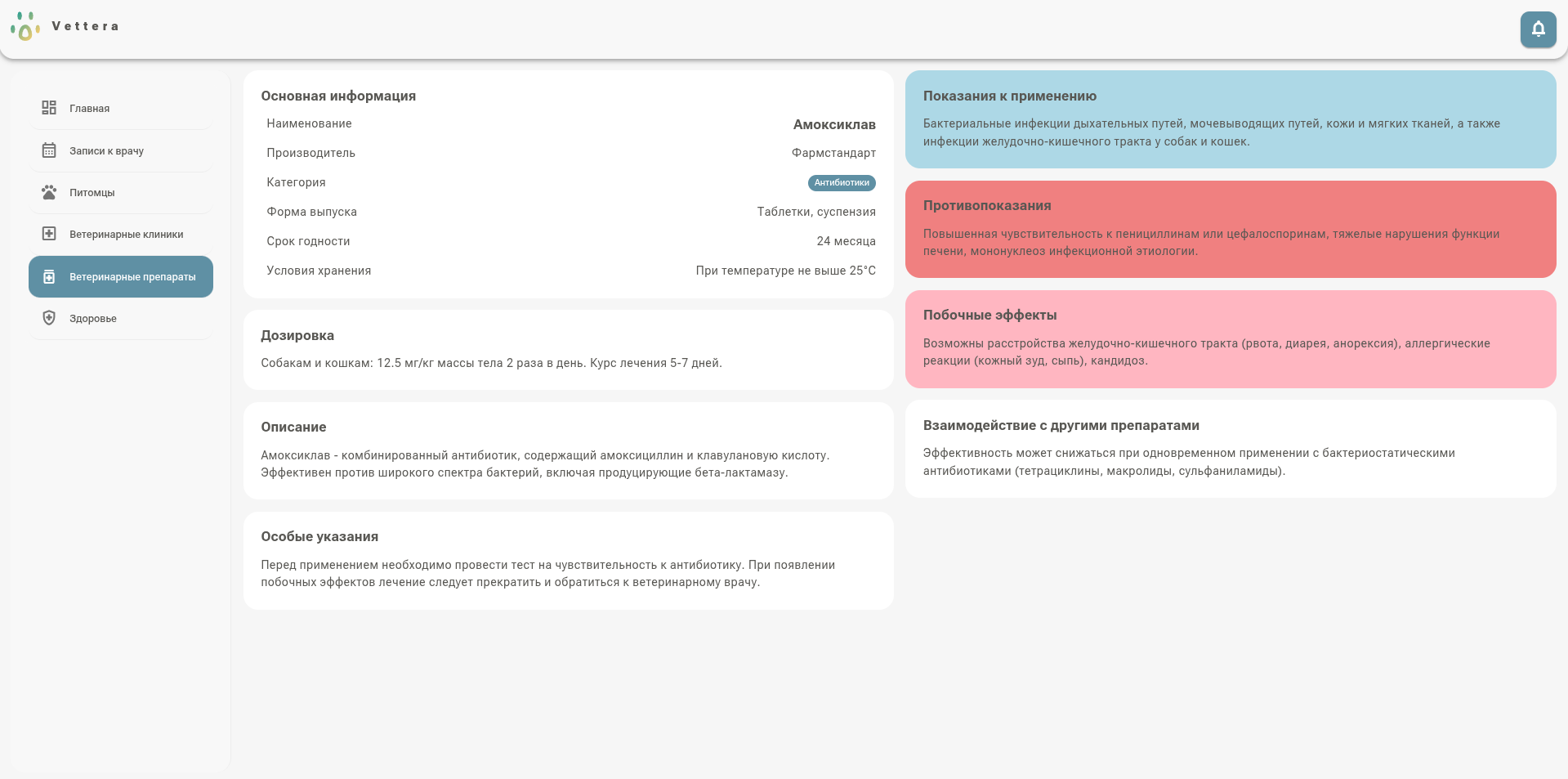This screenshot has height=779, width=1568.
Task: Navigate to Ветеринарные клиники
Action: [121, 235]
